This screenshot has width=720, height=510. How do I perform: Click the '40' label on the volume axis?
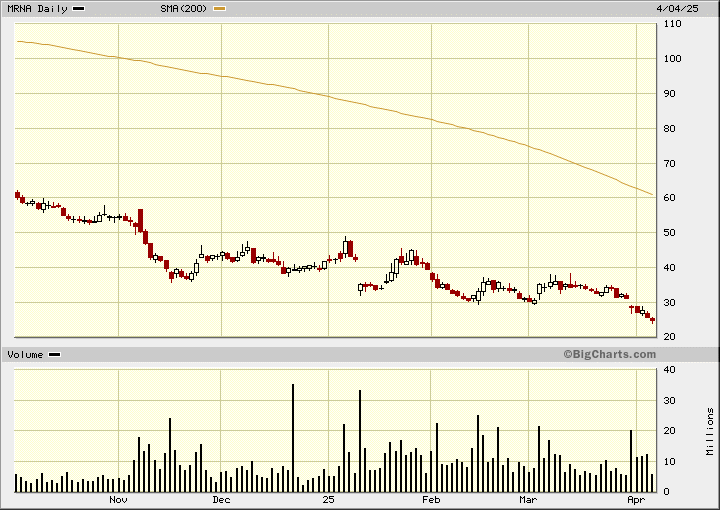click(670, 370)
